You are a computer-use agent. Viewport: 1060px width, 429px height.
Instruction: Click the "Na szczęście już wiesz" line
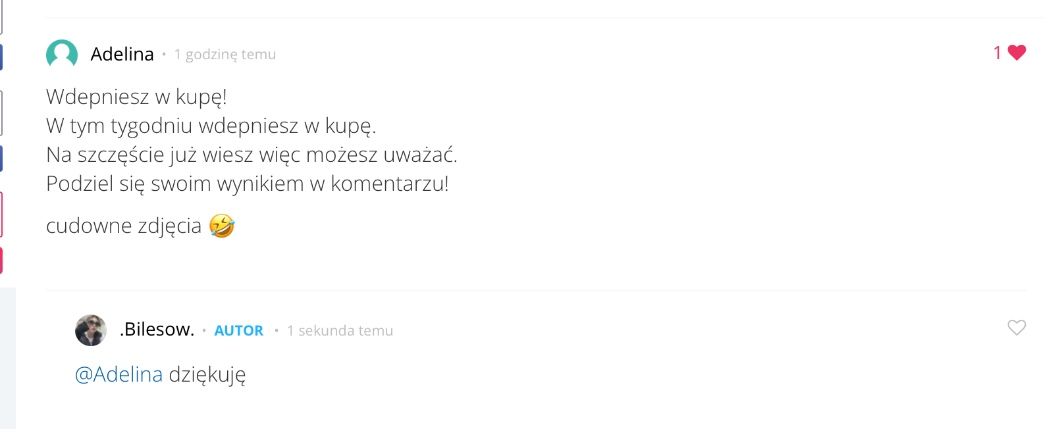(x=251, y=156)
